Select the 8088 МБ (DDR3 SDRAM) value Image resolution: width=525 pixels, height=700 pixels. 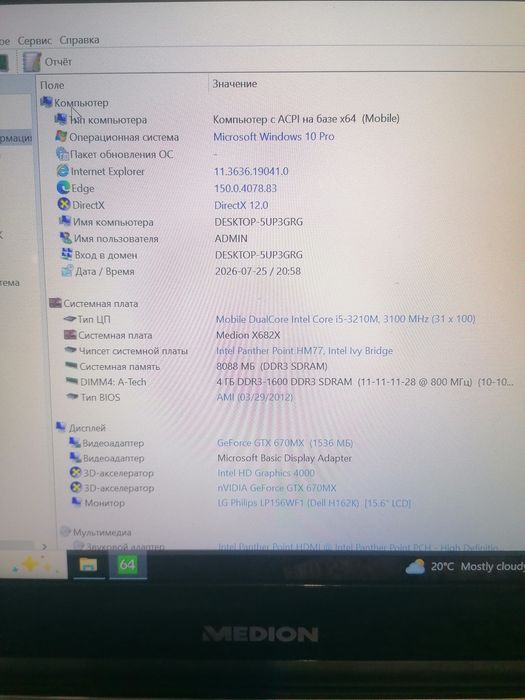tap(272, 366)
